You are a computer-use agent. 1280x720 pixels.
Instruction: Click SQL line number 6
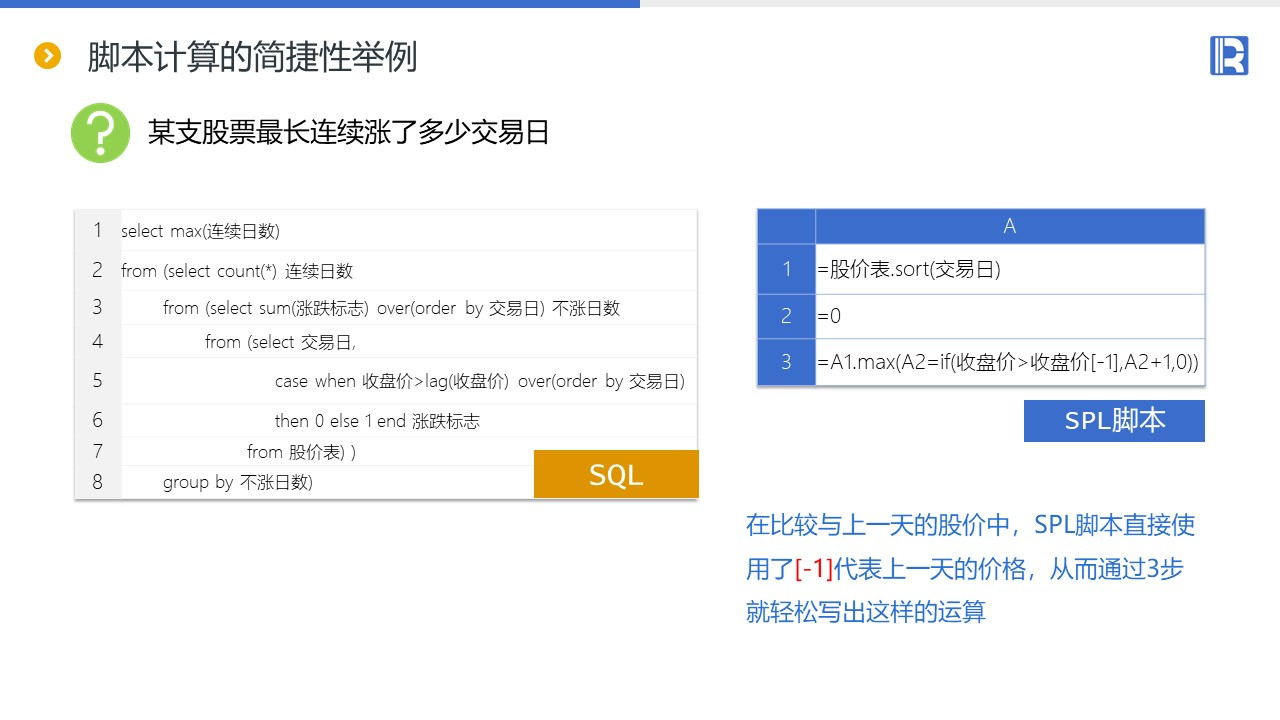tap(97, 420)
